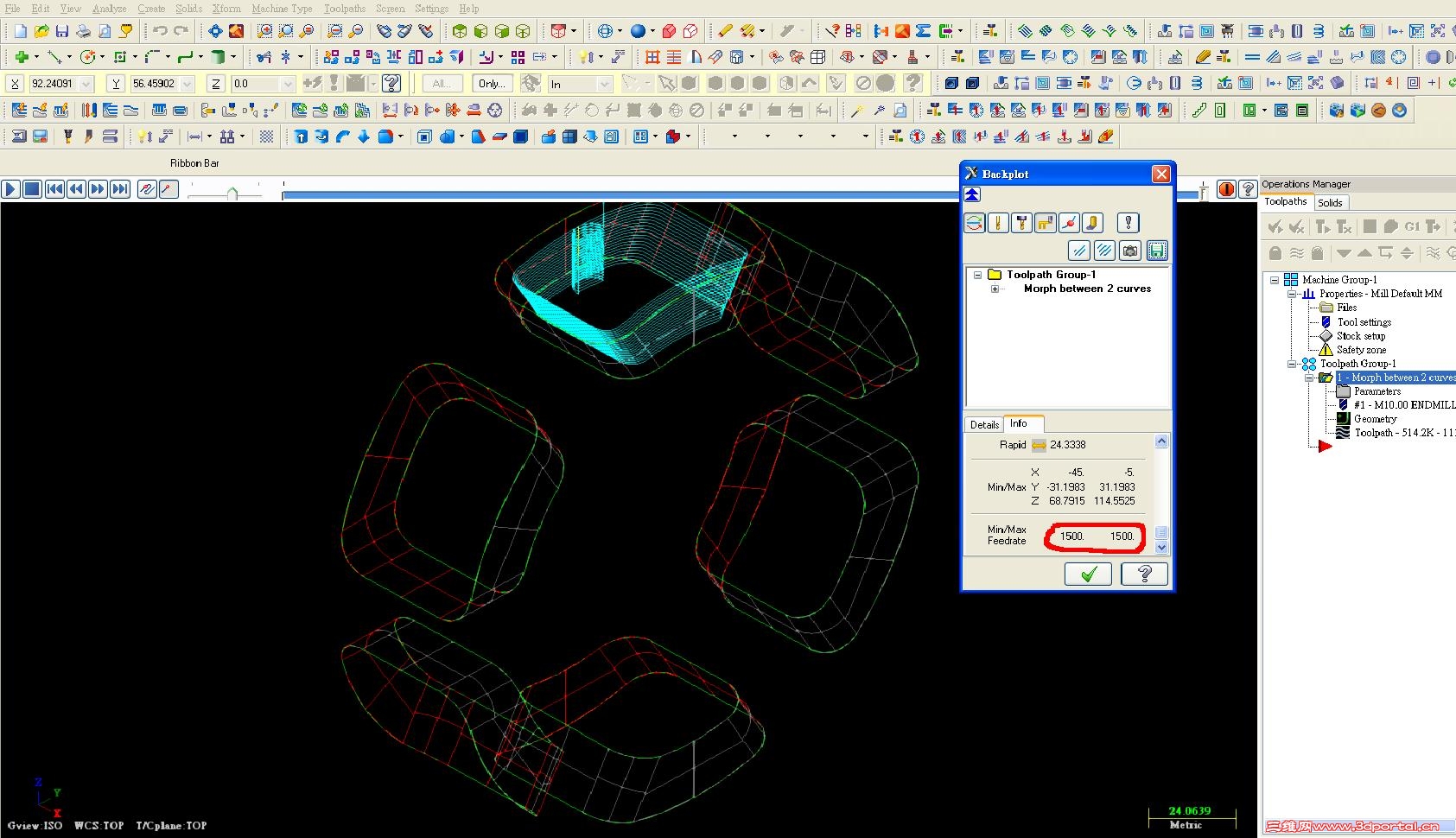Confirm Backplot with the green checkmark button
This screenshot has height=838, width=1456.
(1089, 574)
